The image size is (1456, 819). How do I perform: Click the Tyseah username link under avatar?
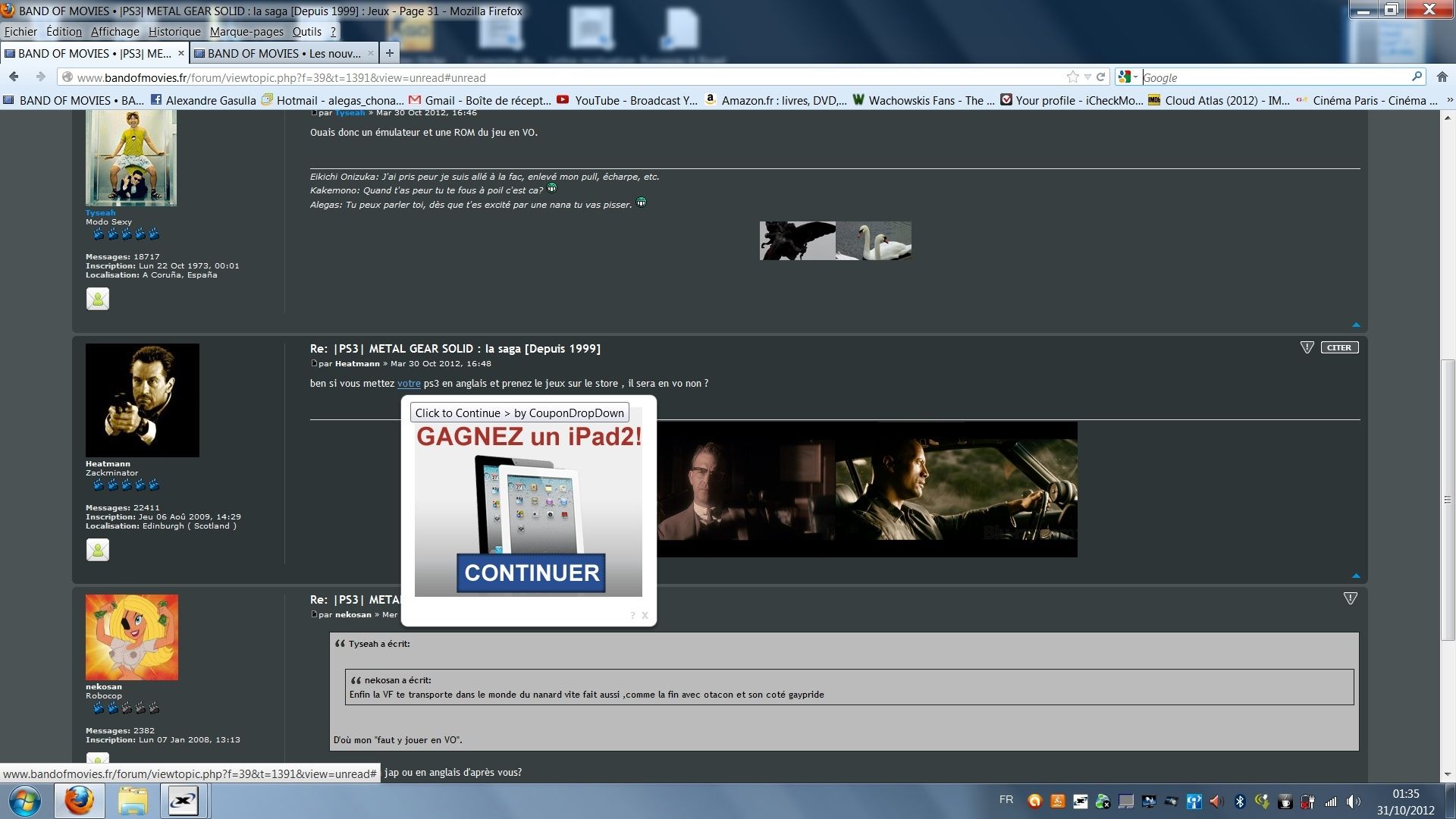tap(101, 213)
